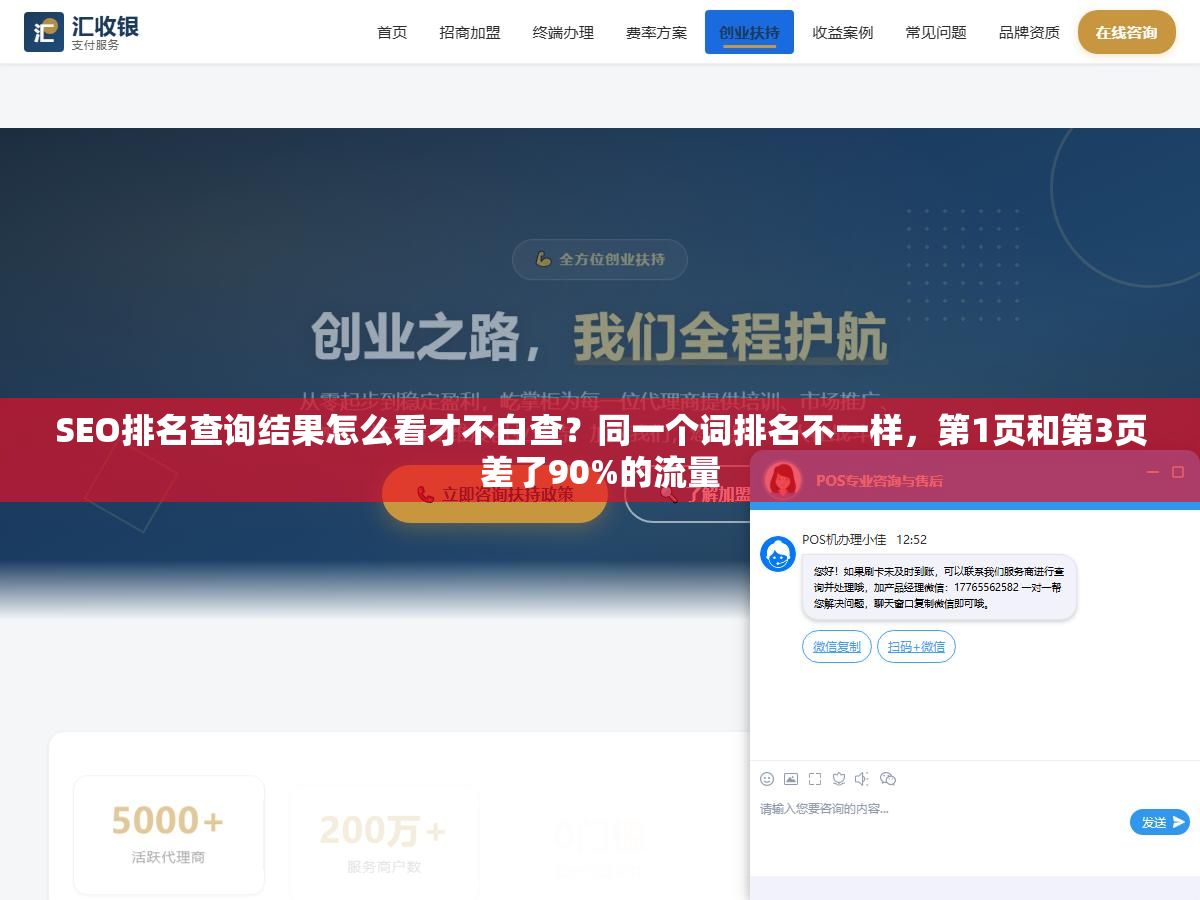This screenshot has width=1200, height=900.
Task: Click the 我们全程护航 hero heading
Action: click(730, 337)
